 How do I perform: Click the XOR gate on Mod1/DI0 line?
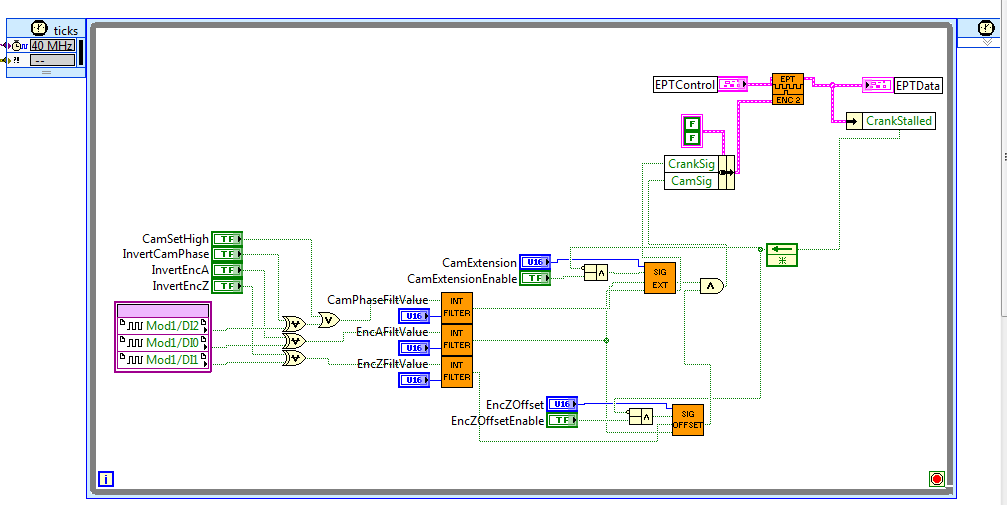pos(294,341)
